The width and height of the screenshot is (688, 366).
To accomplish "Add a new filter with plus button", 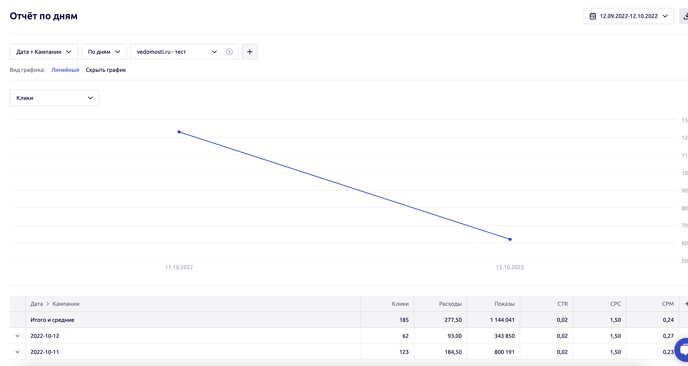I will 250,52.
